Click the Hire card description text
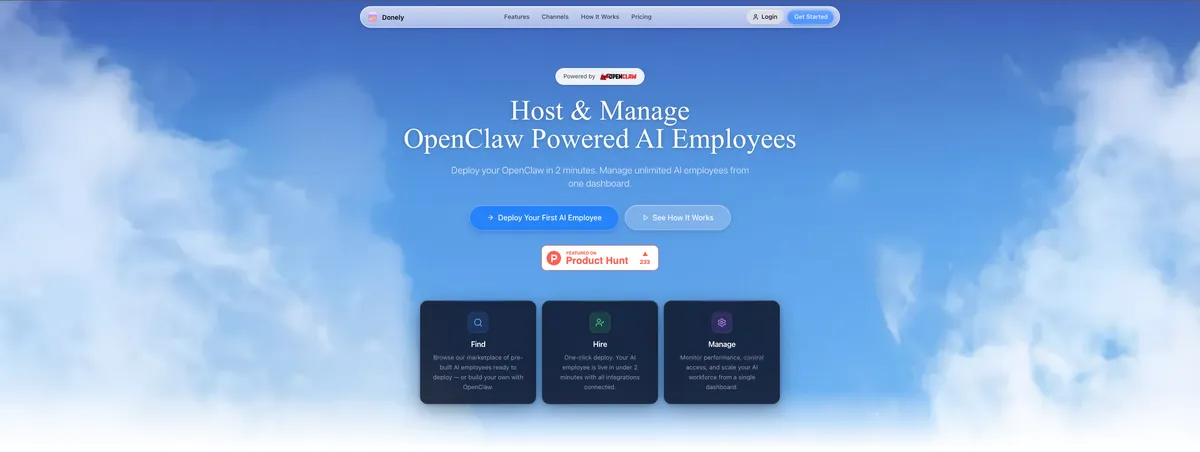Viewport: 1200px width, 452px height. 600,372
